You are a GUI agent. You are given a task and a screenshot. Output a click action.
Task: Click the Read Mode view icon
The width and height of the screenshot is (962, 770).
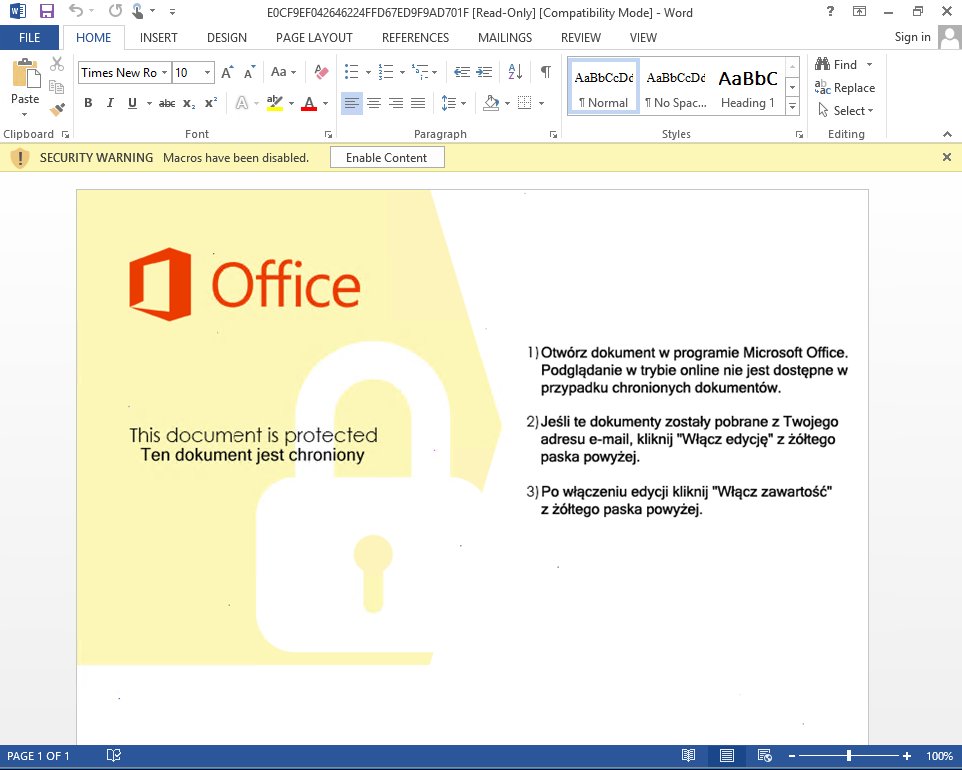[x=688, y=755]
